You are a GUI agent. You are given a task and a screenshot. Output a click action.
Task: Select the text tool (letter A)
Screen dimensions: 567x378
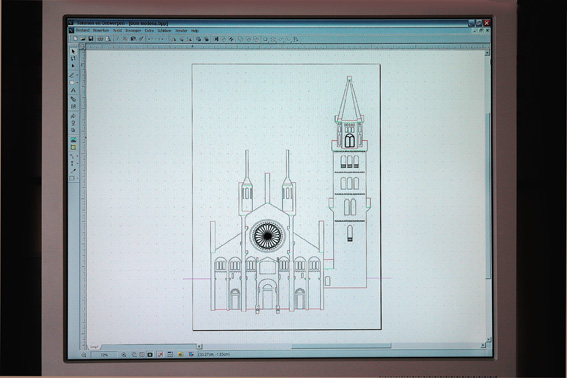point(73,90)
